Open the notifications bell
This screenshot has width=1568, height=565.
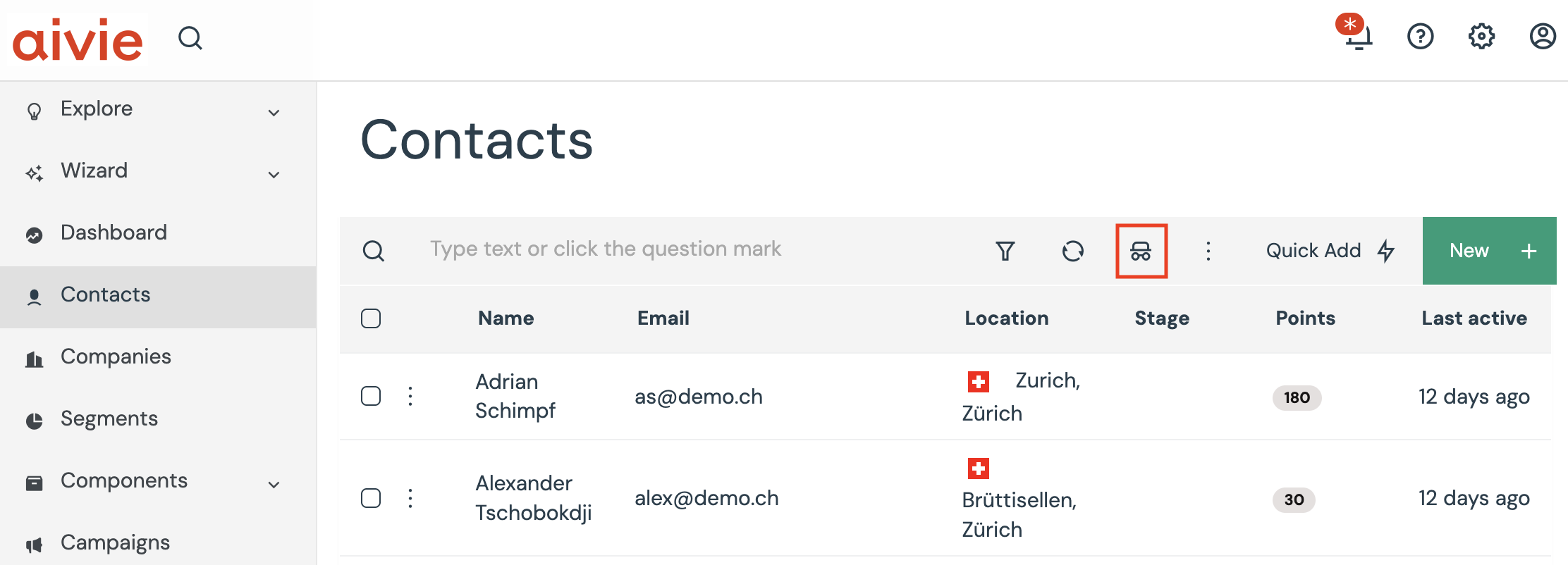coord(1357,36)
